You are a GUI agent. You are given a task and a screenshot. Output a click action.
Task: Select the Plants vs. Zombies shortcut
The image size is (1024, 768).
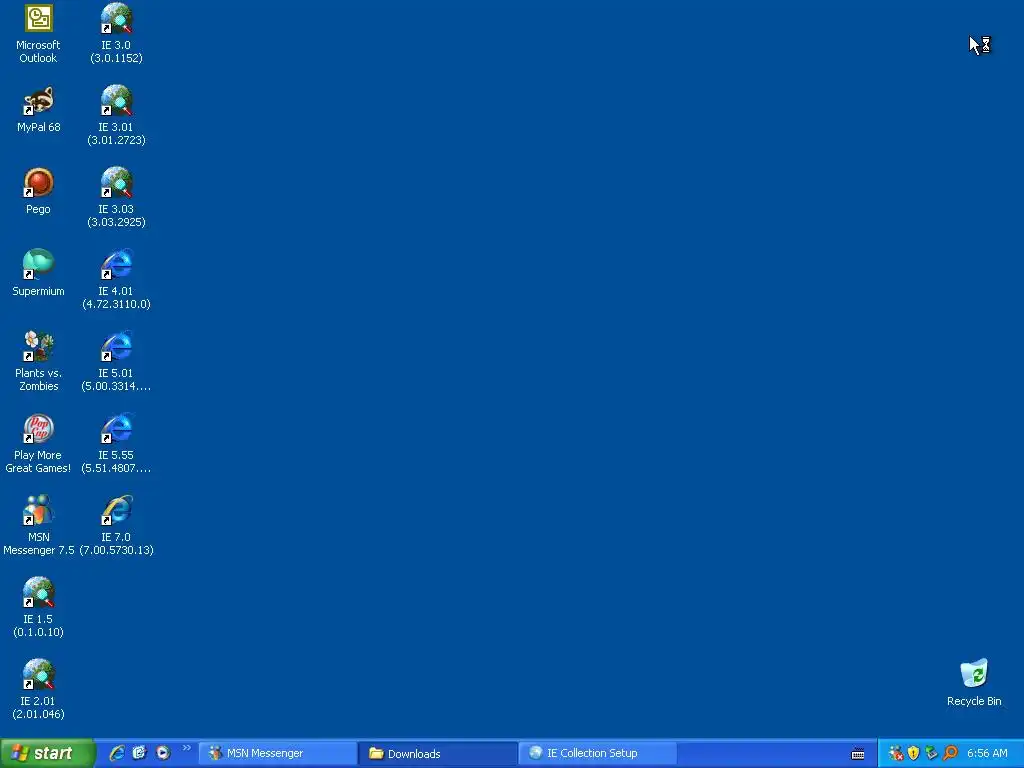pyautogui.click(x=39, y=361)
